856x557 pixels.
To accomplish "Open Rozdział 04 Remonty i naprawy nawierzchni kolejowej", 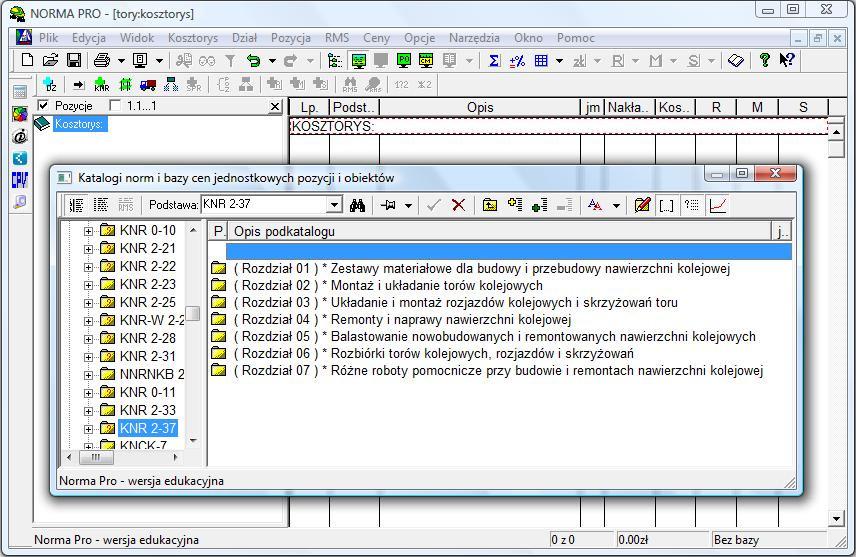I will pyautogui.click(x=402, y=319).
